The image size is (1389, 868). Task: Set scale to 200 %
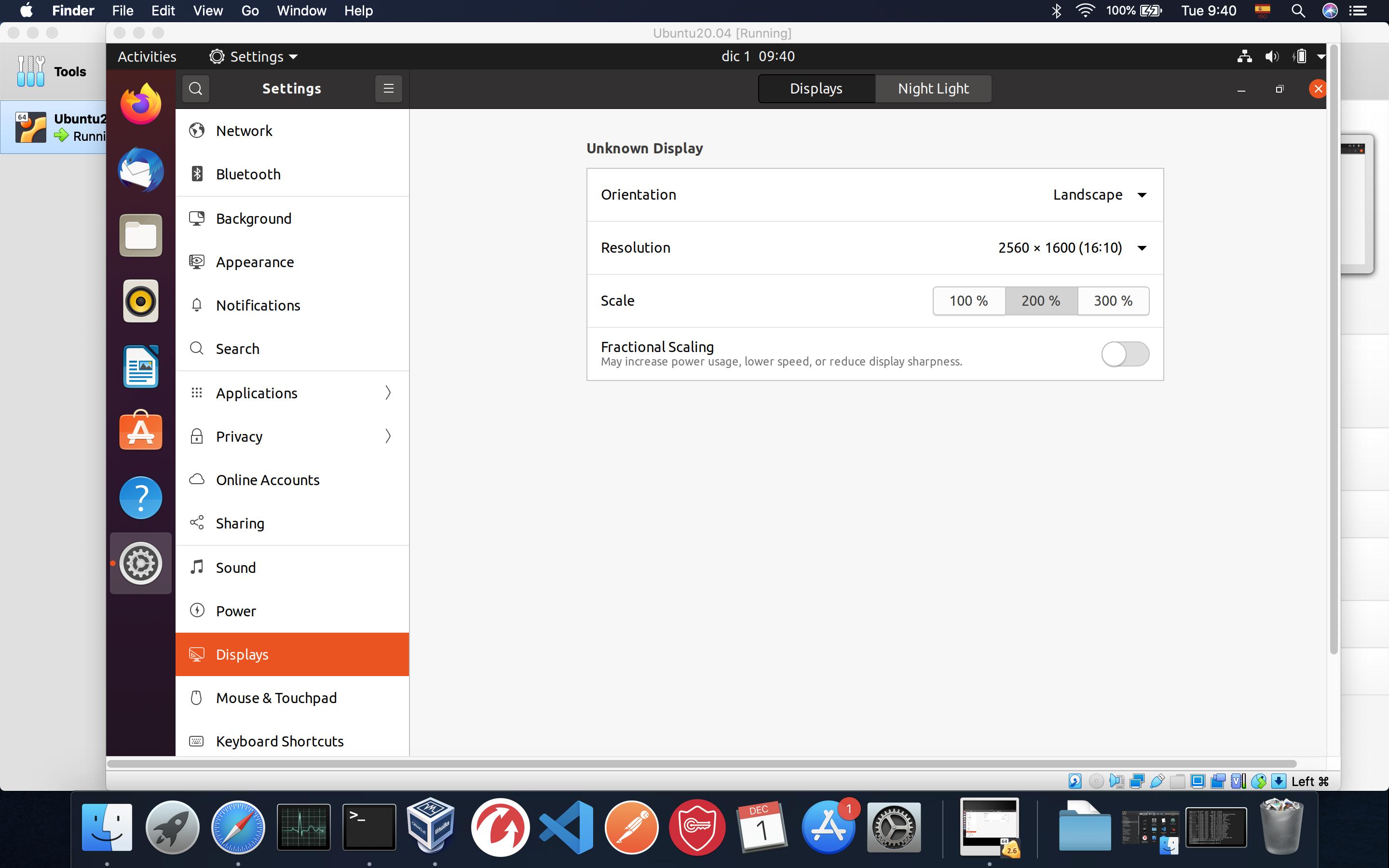[1041, 301]
